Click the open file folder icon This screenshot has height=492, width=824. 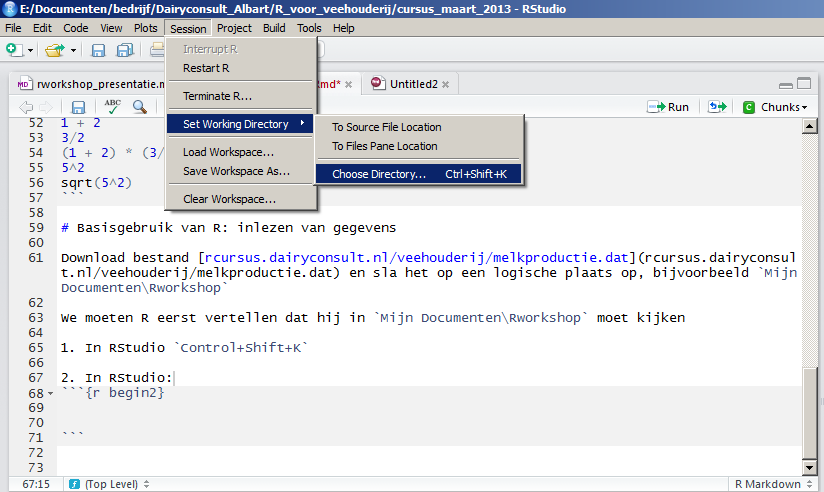coord(55,50)
